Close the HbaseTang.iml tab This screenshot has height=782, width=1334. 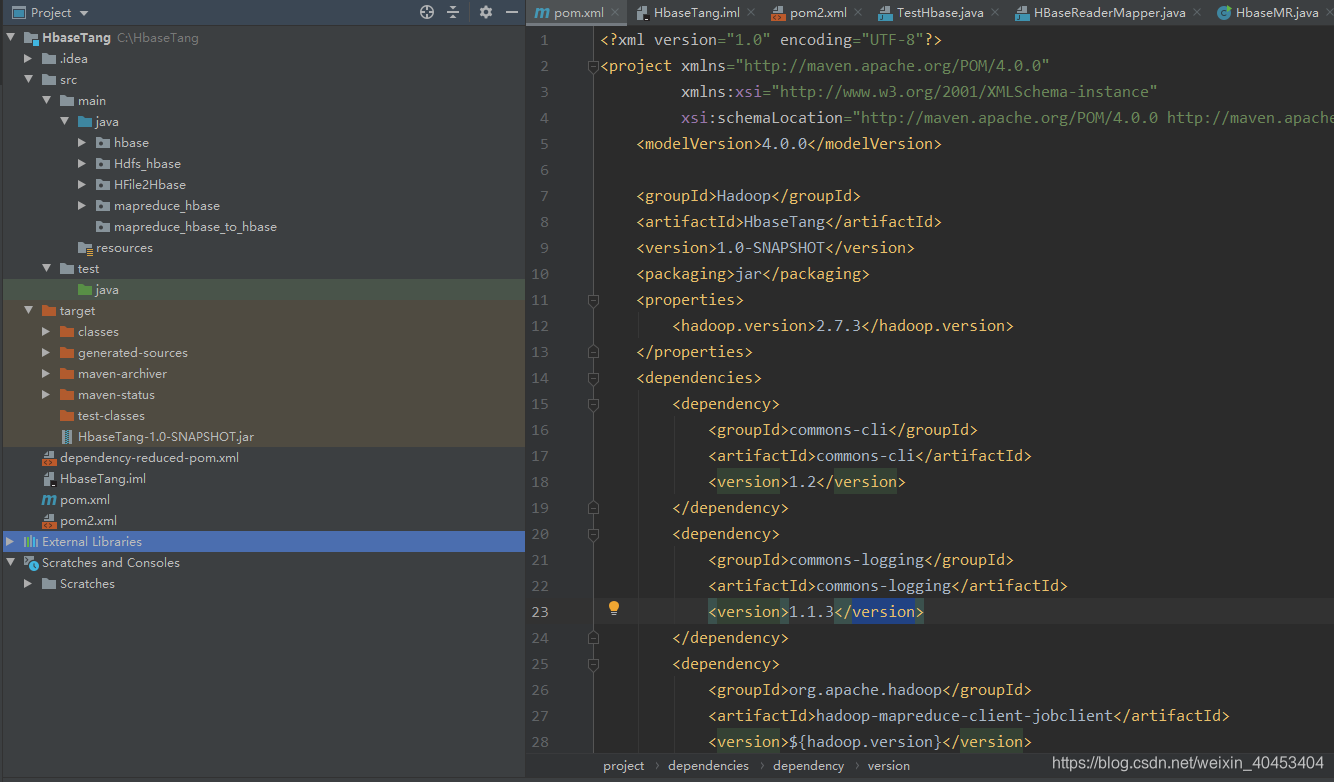750,13
